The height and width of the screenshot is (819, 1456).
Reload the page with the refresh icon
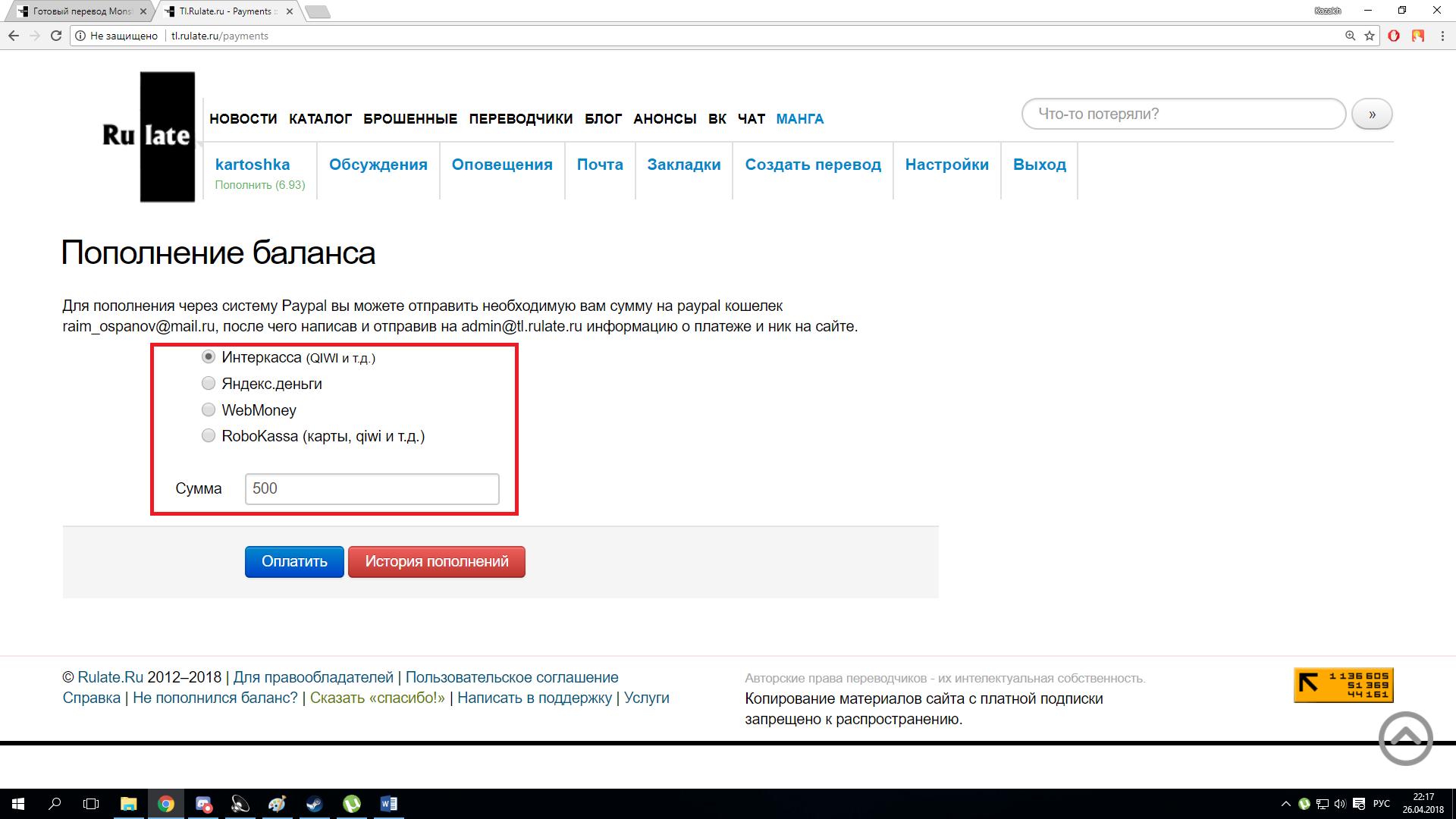click(x=56, y=36)
